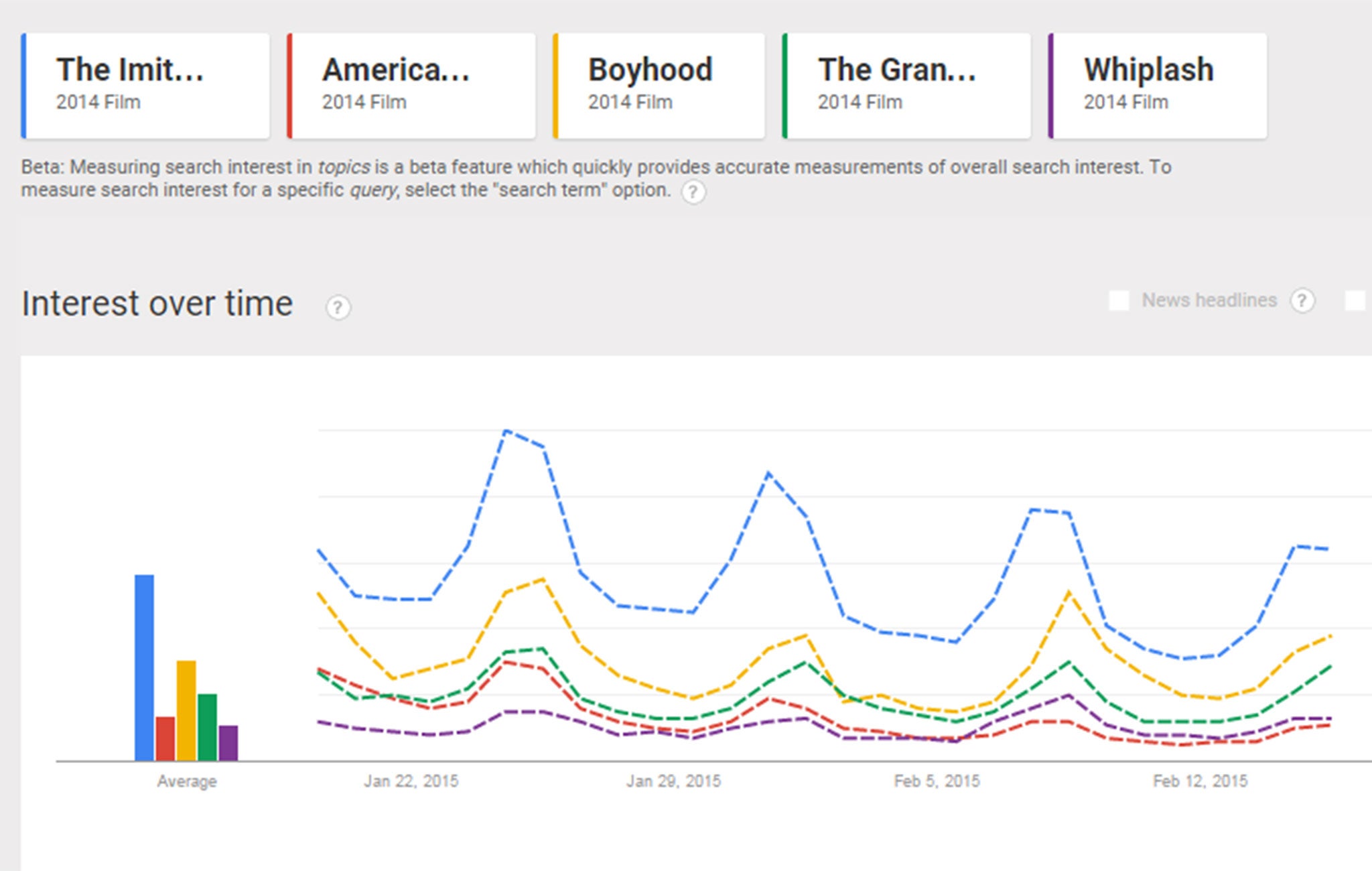1372x871 pixels.
Task: Select The Imit... 2014 Film topic card
Action: (145, 86)
